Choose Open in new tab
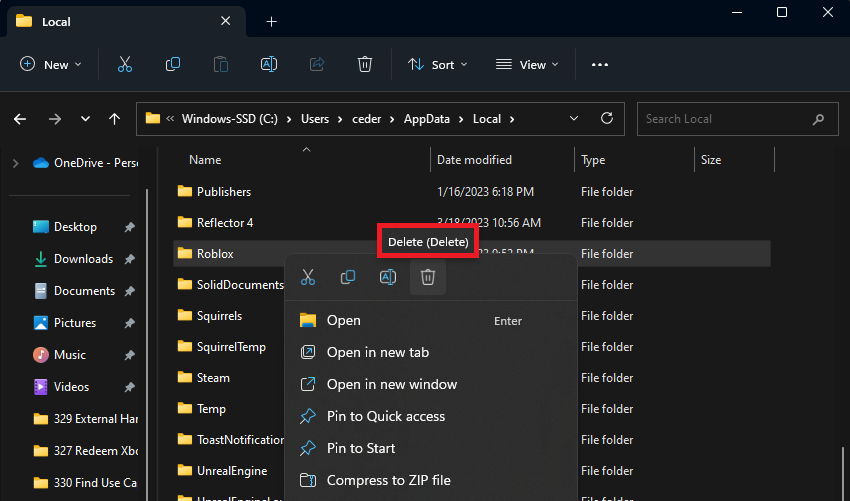850x501 pixels. [x=377, y=352]
